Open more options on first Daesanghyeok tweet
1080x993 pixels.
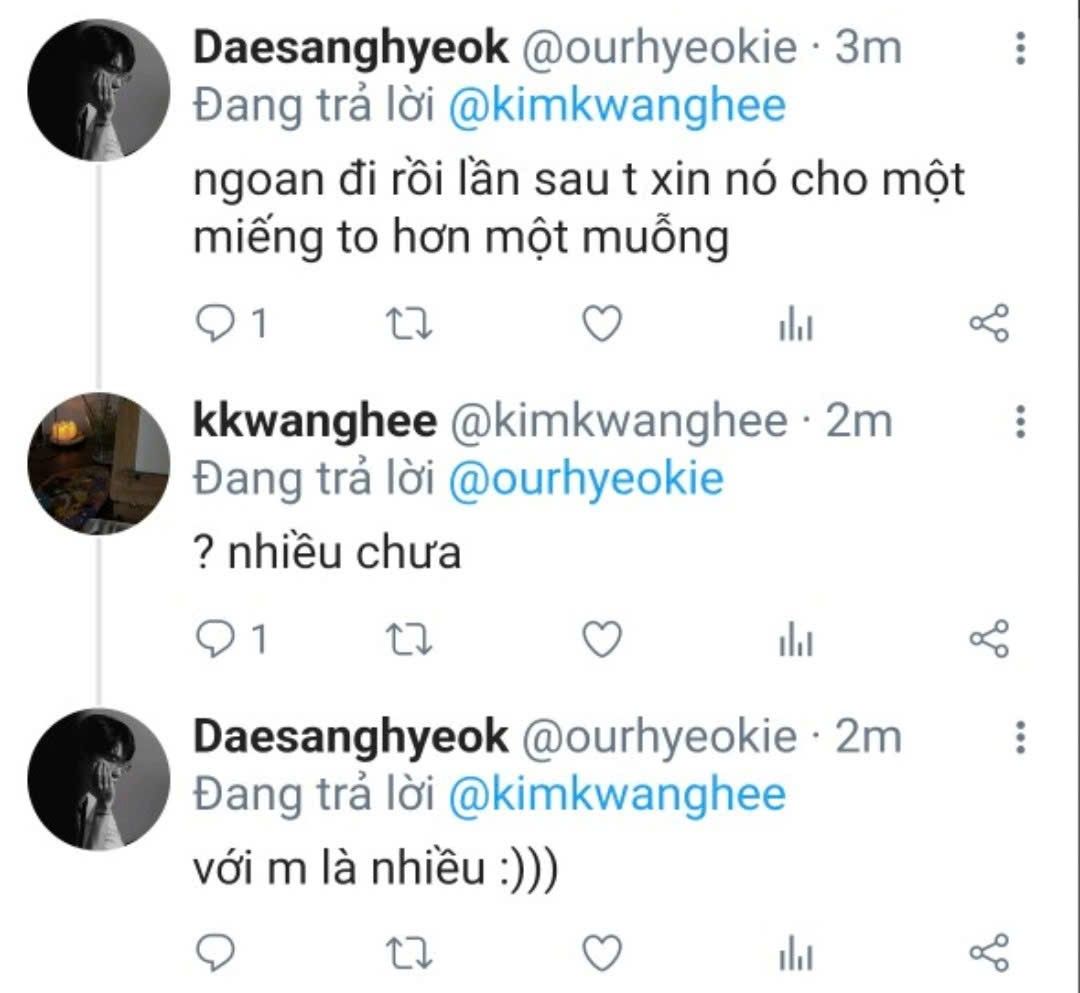click(1020, 48)
